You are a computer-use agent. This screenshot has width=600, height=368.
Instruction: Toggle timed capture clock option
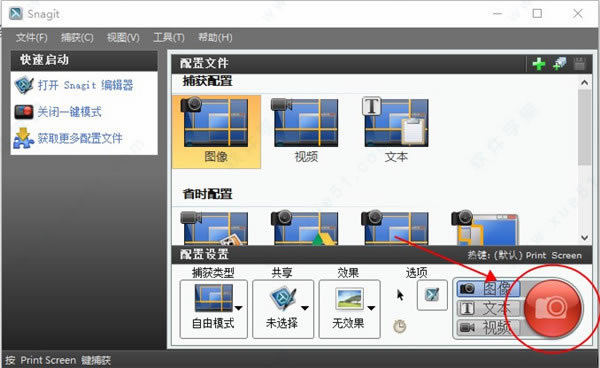pos(400,326)
